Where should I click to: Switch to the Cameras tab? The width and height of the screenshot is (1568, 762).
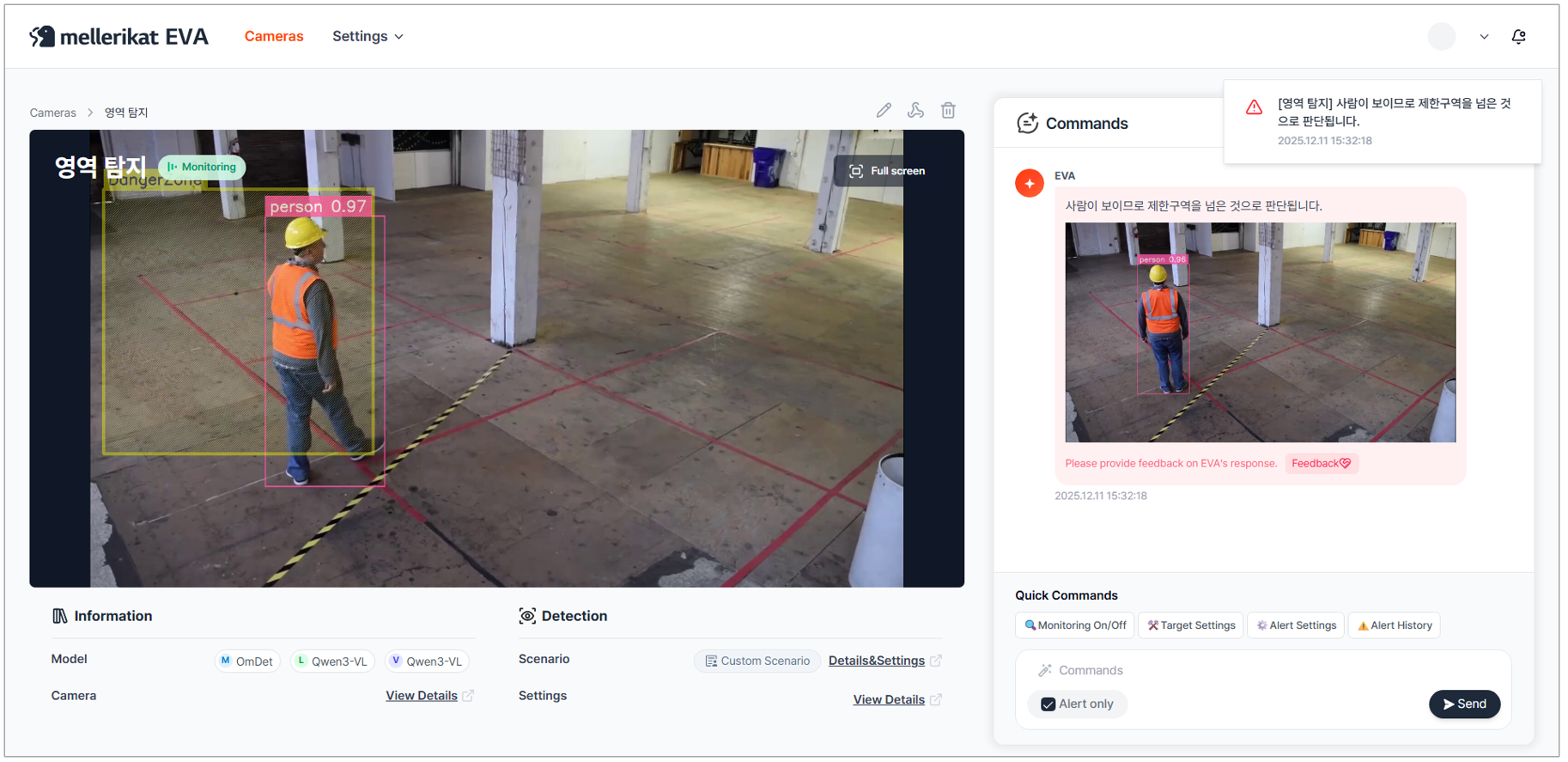click(274, 37)
